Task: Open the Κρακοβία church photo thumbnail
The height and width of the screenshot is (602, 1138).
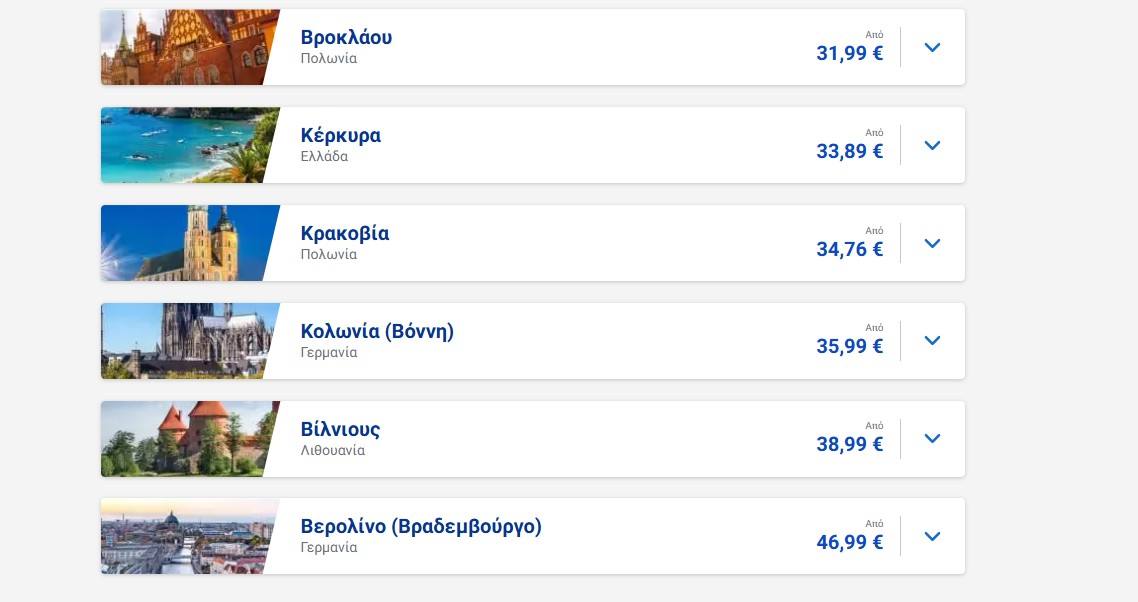Action: tap(185, 243)
